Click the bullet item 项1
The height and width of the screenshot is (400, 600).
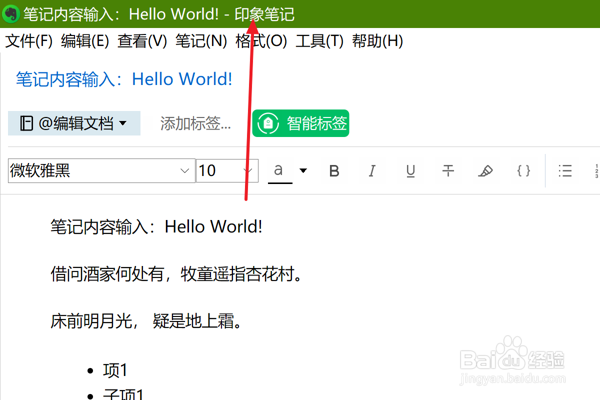[x=115, y=371]
